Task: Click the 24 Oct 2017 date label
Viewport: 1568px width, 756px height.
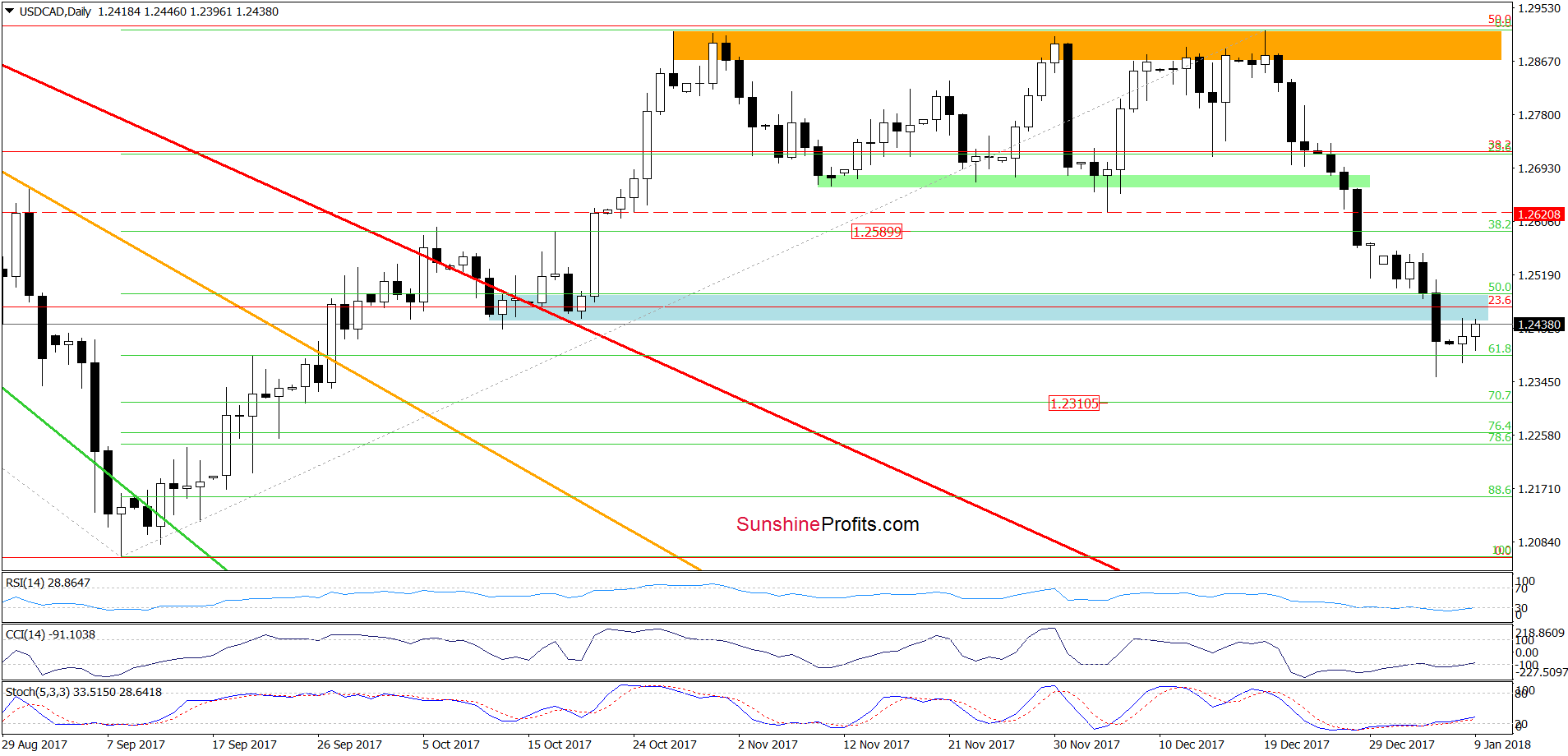Action: (665, 744)
